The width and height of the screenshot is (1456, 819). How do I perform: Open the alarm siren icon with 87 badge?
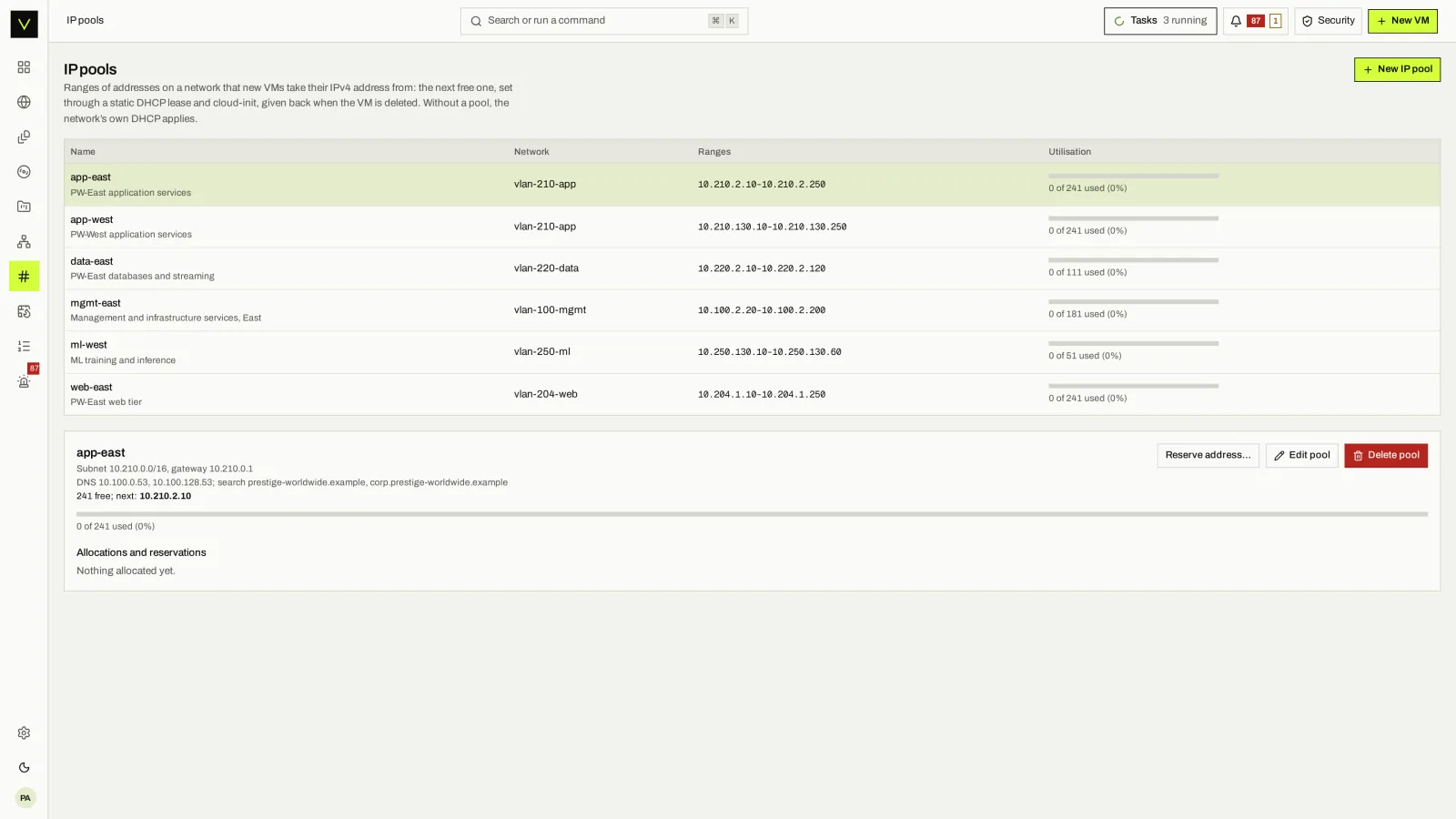(x=24, y=381)
